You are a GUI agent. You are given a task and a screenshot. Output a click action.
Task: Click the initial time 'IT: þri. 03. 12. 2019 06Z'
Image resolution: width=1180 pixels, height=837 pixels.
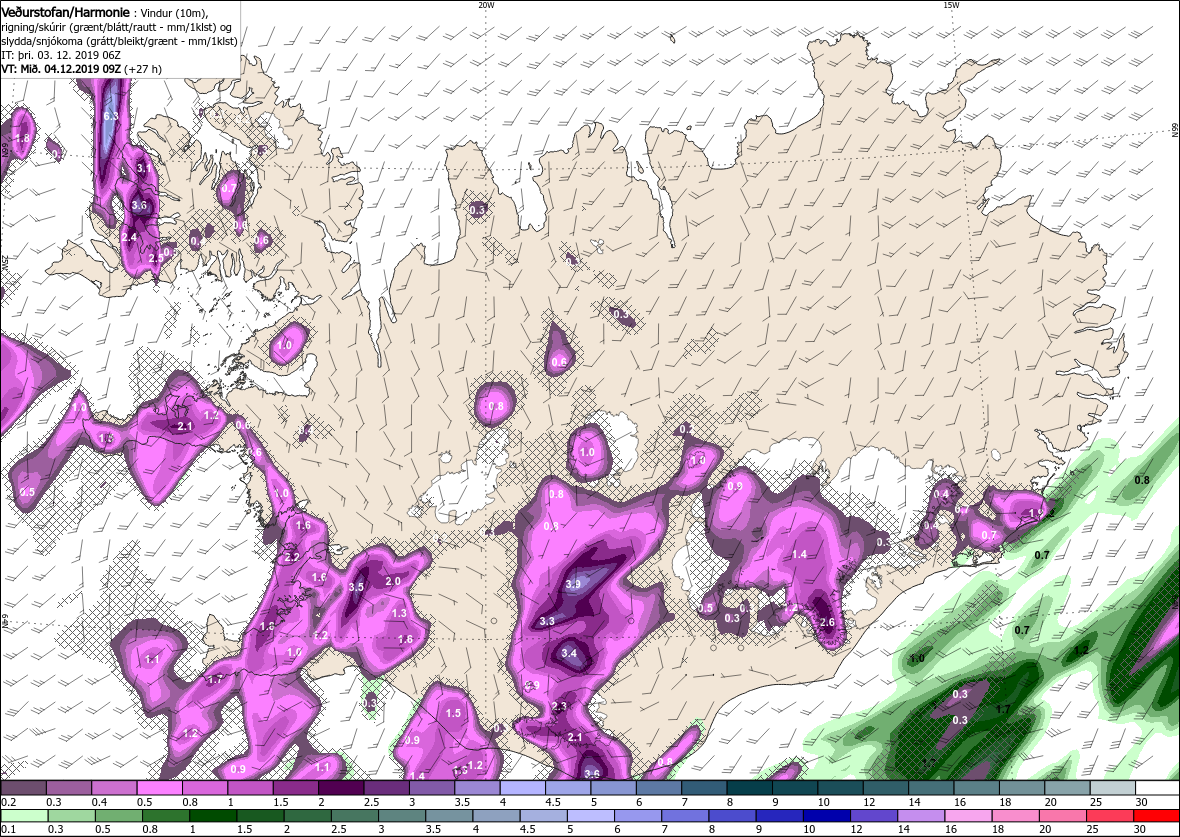tap(62, 55)
